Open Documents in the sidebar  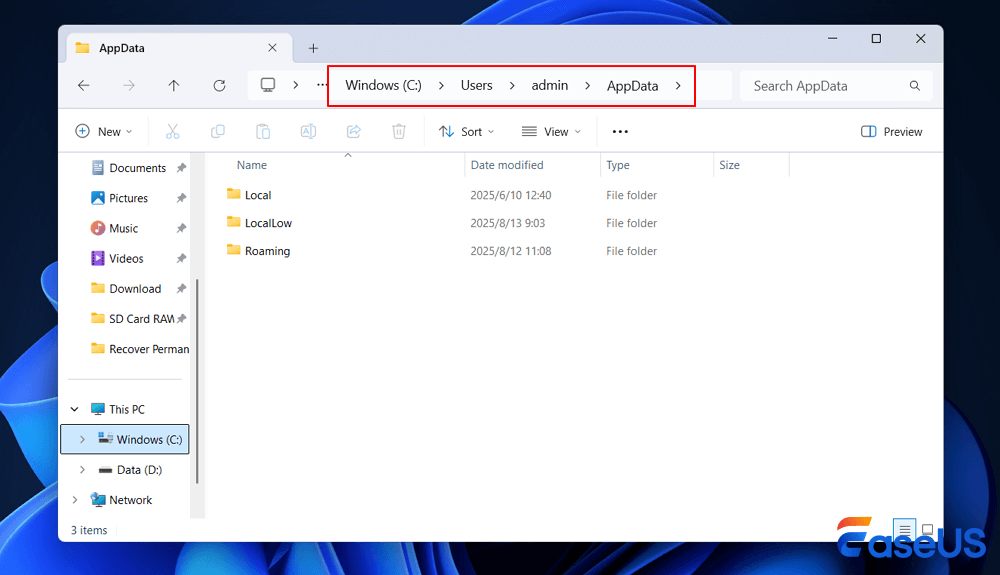tap(128, 168)
